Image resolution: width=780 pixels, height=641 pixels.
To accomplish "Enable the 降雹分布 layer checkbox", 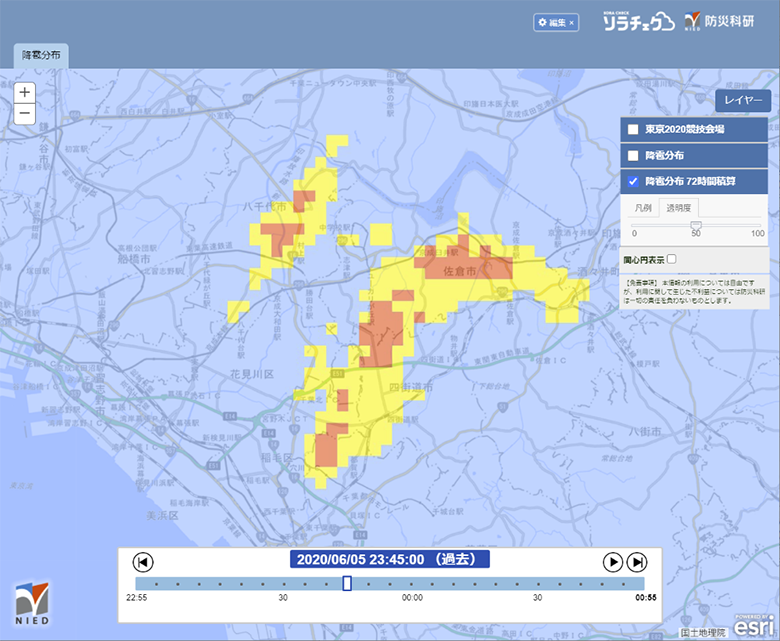I will [x=633, y=156].
